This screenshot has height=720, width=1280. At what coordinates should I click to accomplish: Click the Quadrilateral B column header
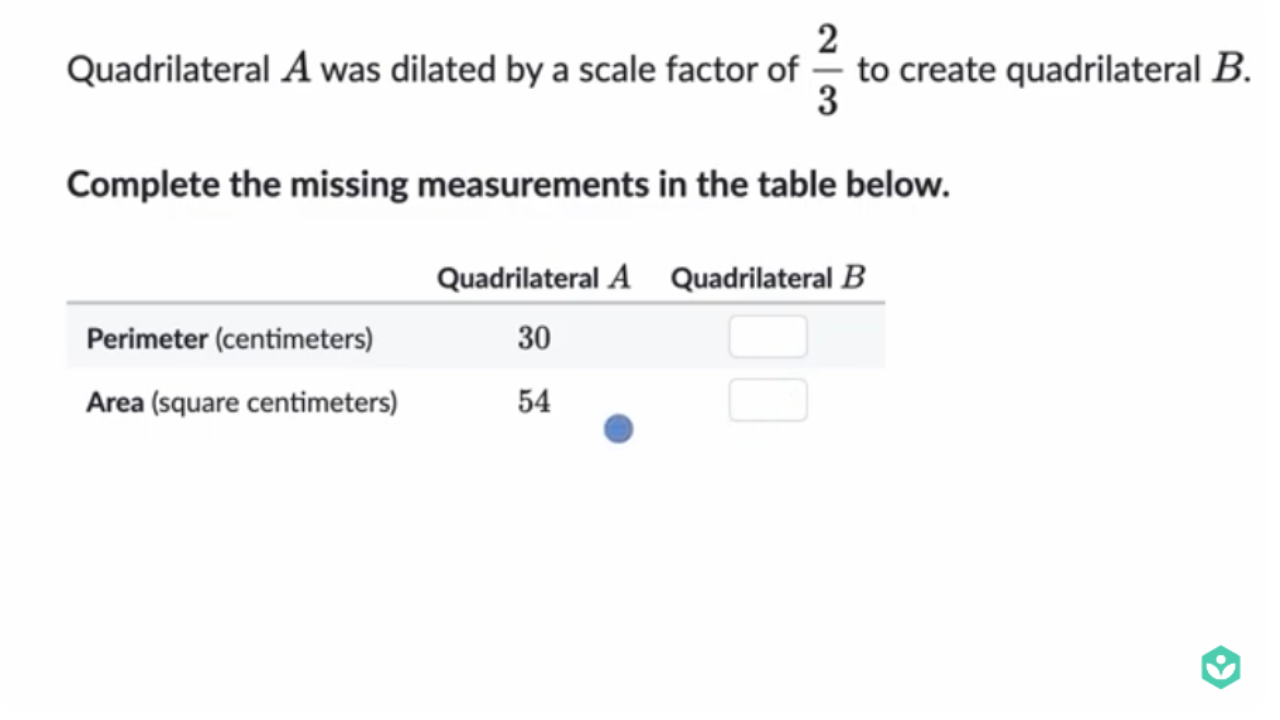coord(768,278)
